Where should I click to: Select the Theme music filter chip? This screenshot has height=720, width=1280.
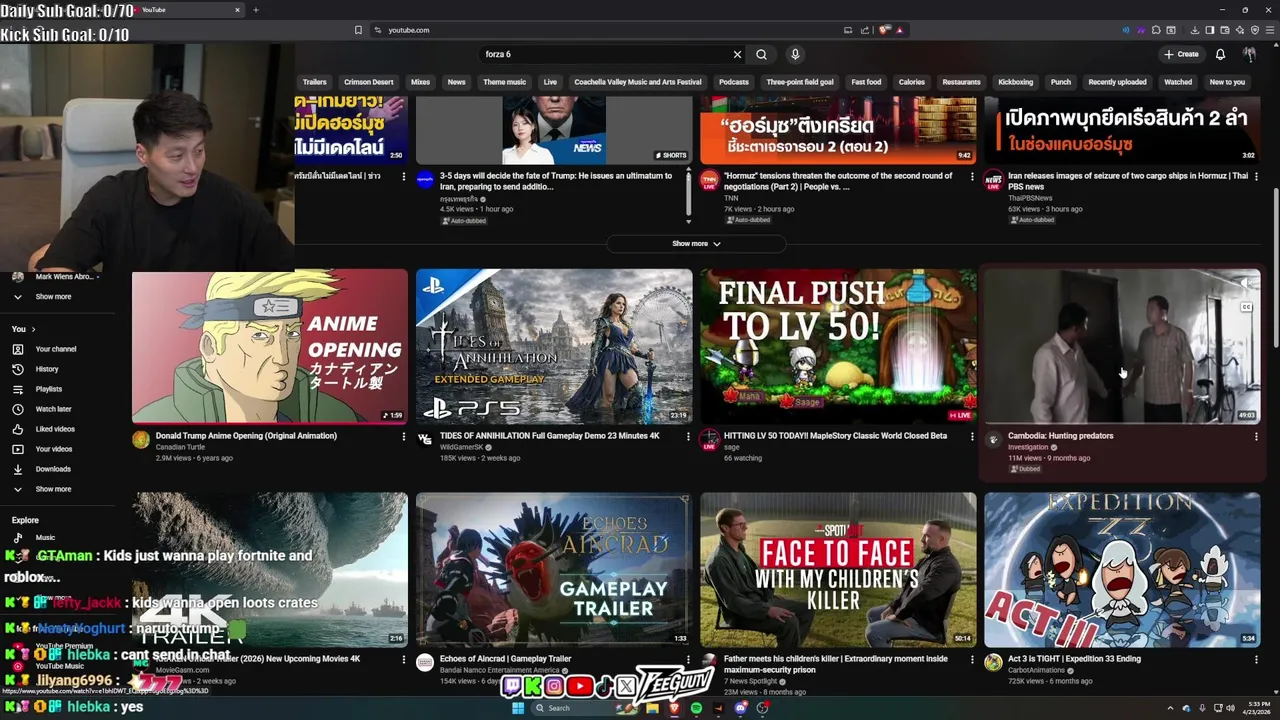click(x=504, y=82)
